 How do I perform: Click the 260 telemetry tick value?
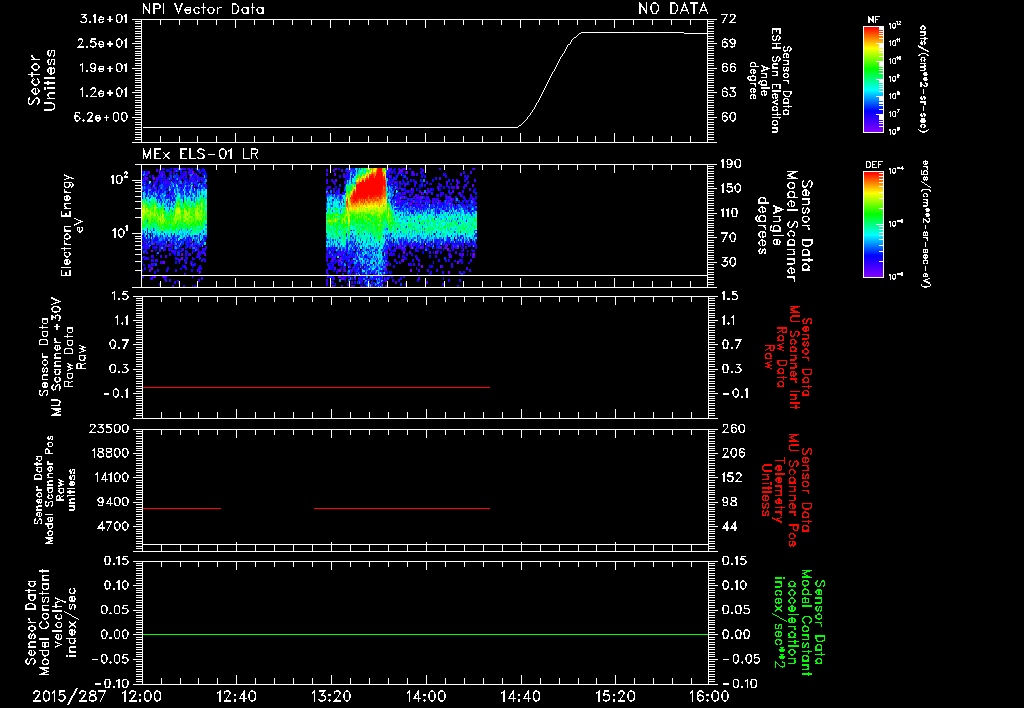(x=733, y=429)
